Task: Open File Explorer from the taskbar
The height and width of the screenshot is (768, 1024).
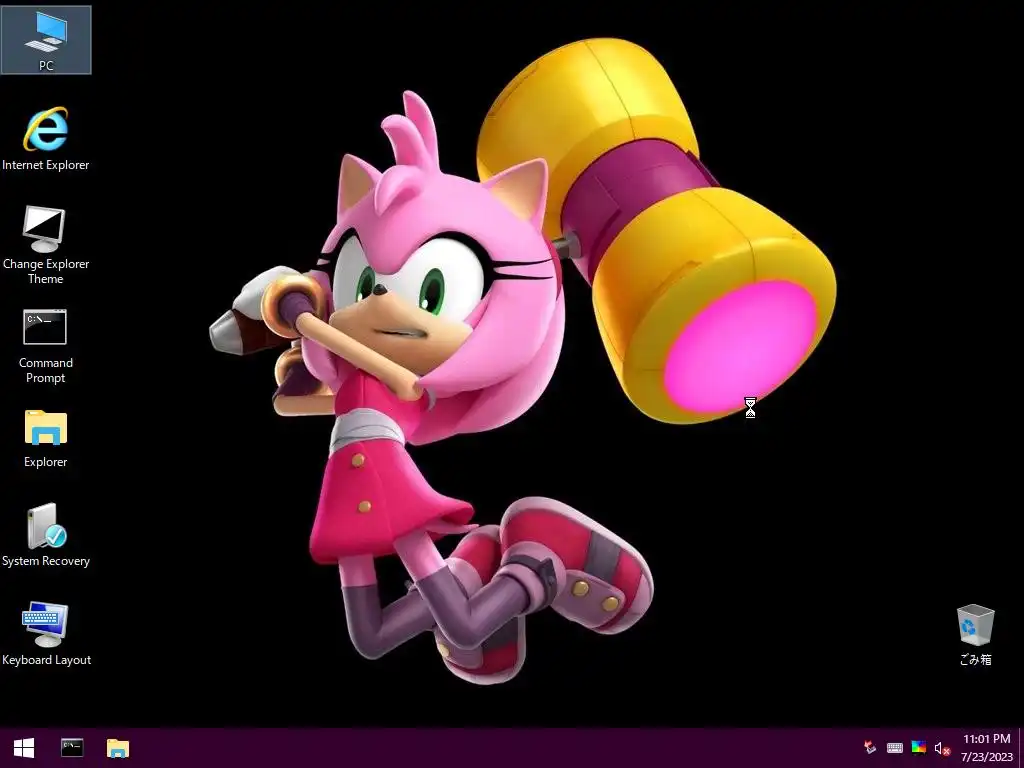Action: point(118,748)
